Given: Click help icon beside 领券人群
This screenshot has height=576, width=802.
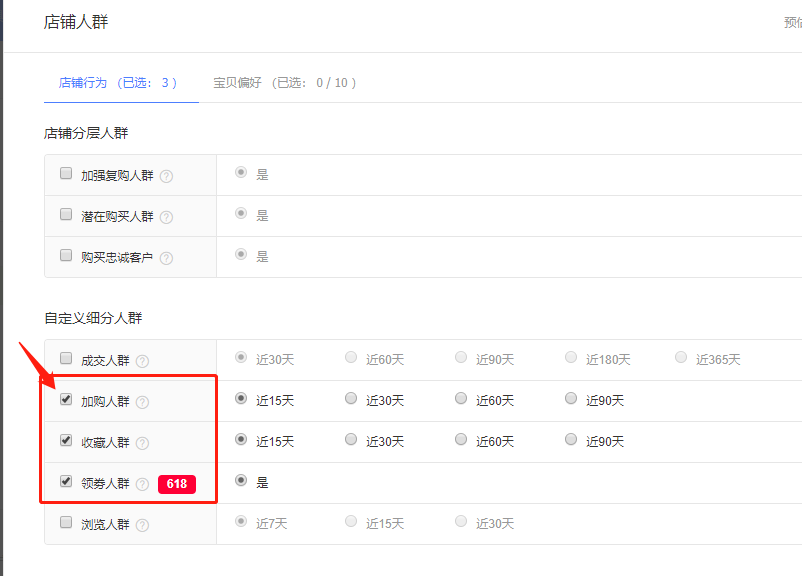Looking at the screenshot, I should pyautogui.click(x=142, y=484).
